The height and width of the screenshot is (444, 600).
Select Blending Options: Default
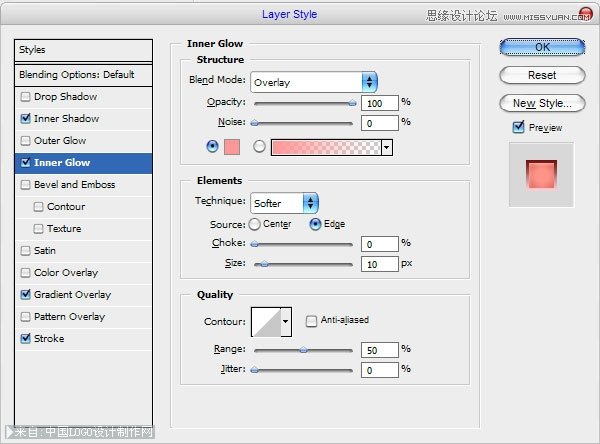tap(76, 75)
